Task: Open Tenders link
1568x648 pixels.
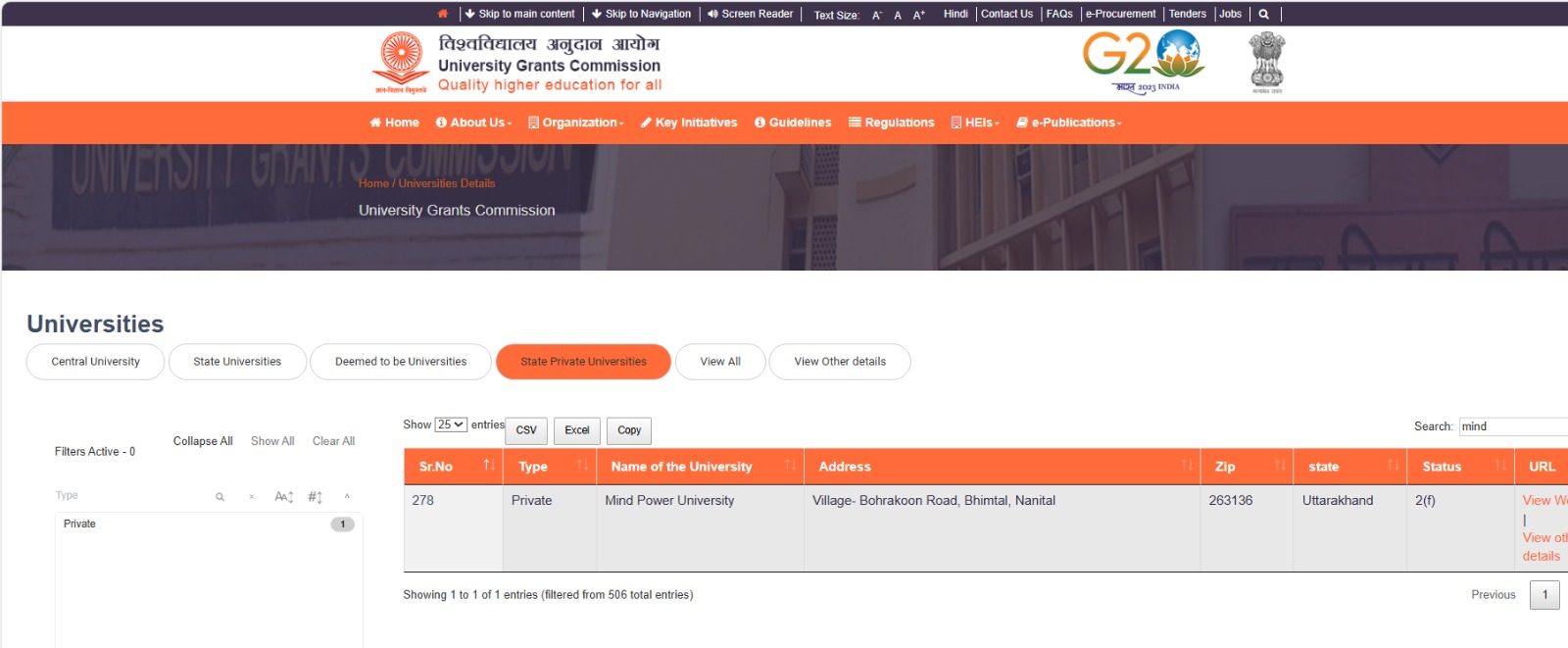Action: coord(1188,14)
